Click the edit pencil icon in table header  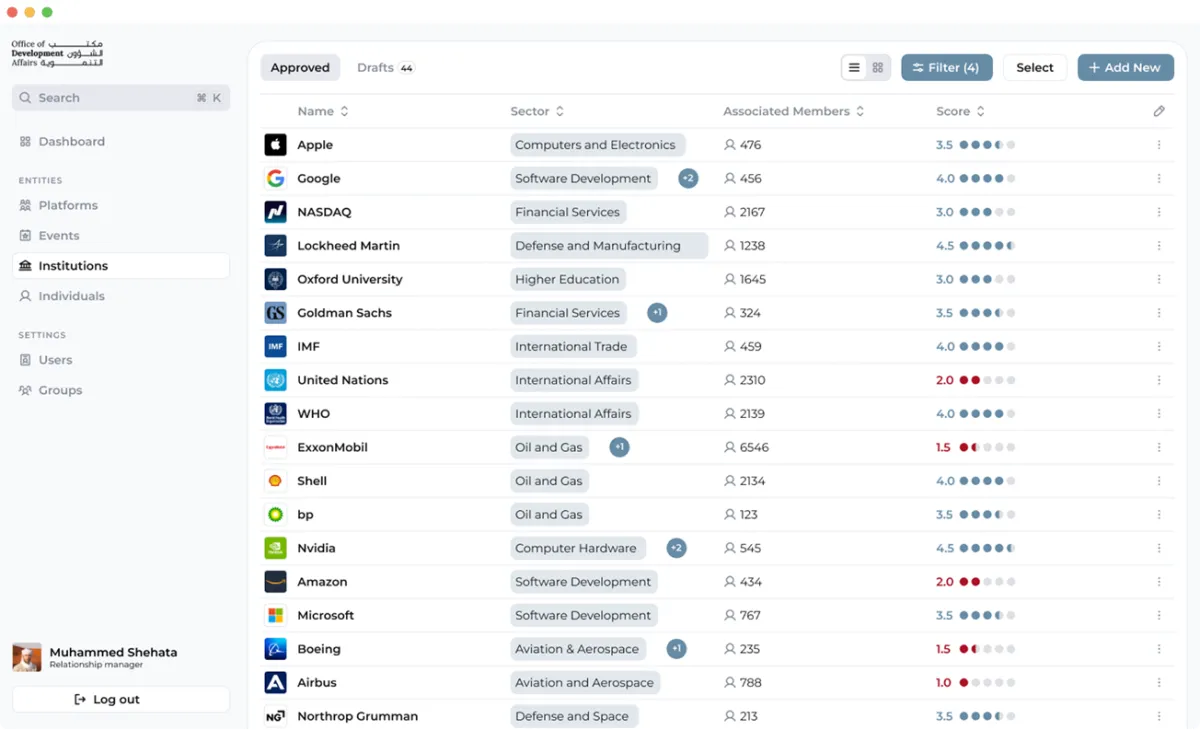[1159, 111]
